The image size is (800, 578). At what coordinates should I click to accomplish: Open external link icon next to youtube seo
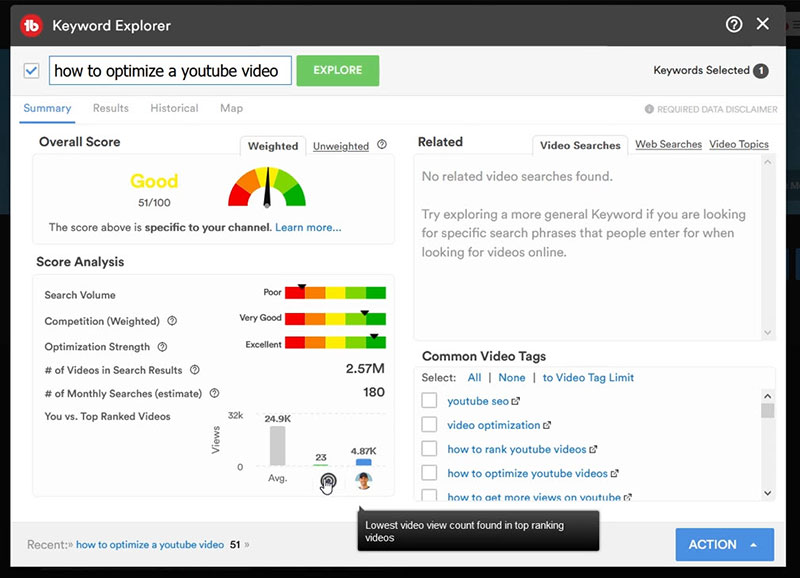(516, 402)
